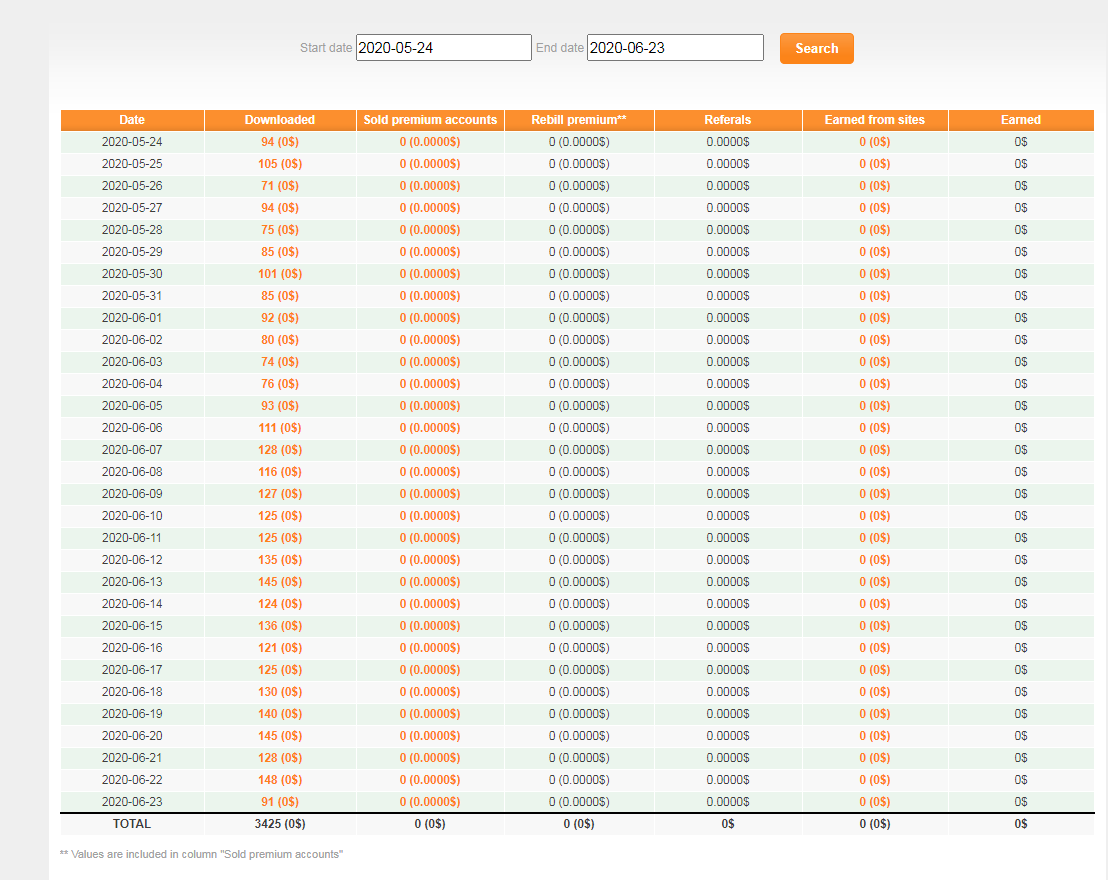This screenshot has width=1108, height=880.
Task: Open the 101 (0$) downloads on 2020-05-30
Action: point(280,274)
